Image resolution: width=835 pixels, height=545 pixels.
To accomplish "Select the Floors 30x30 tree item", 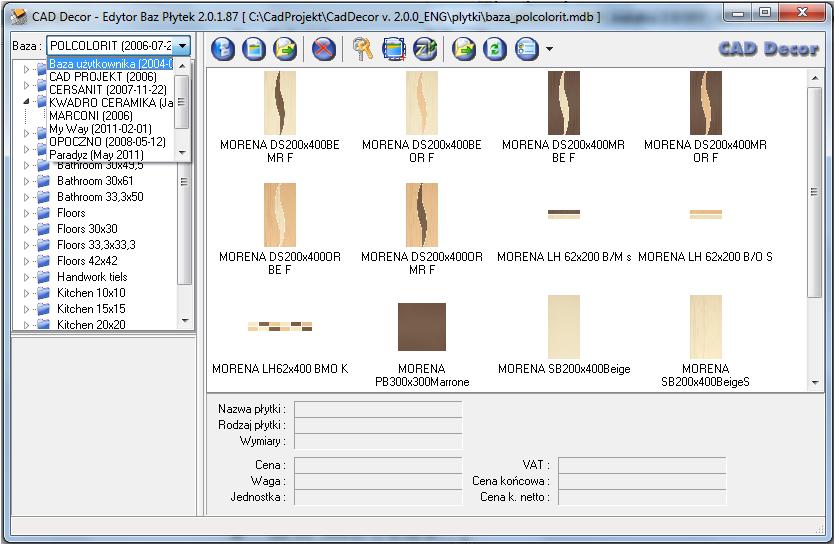I will point(87,229).
